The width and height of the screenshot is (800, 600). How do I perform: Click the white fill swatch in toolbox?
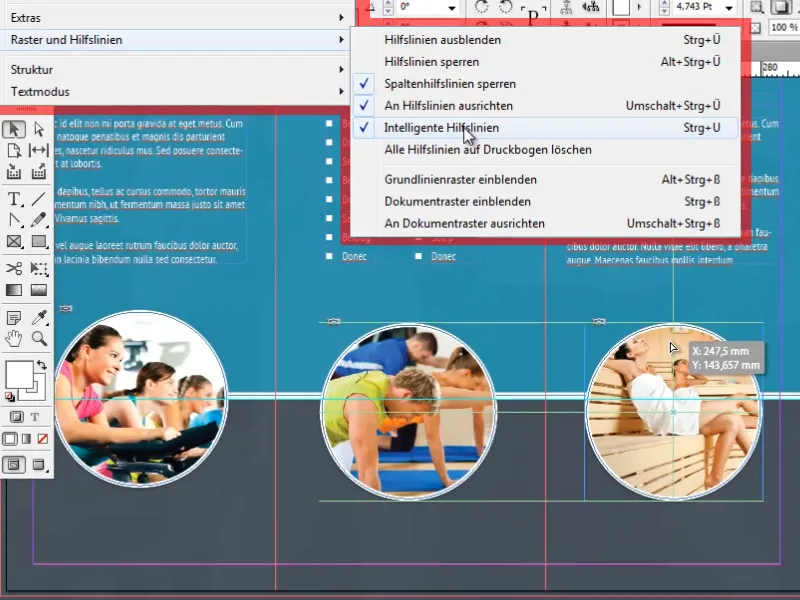[19, 374]
